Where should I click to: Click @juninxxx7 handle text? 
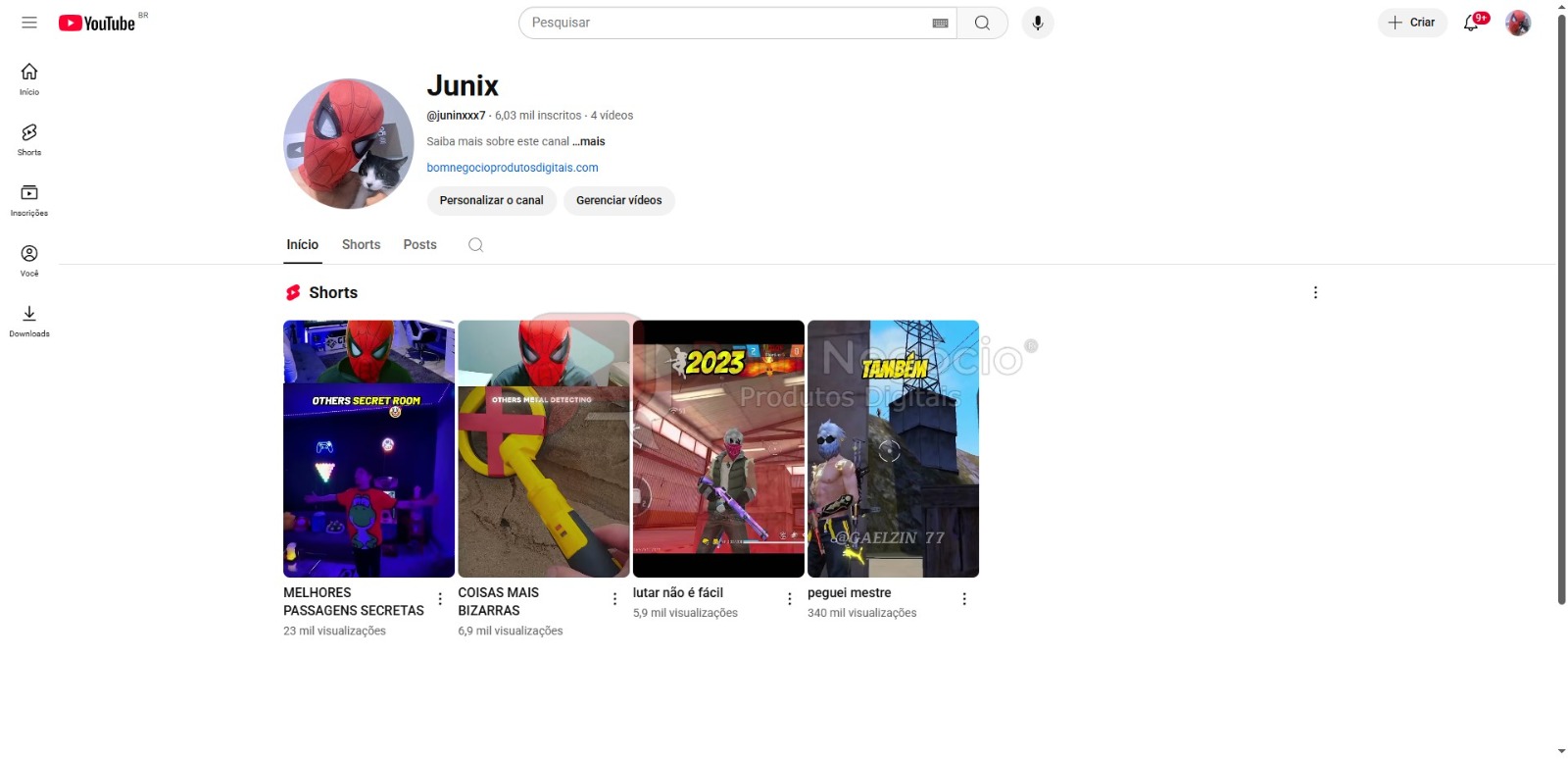pos(456,116)
